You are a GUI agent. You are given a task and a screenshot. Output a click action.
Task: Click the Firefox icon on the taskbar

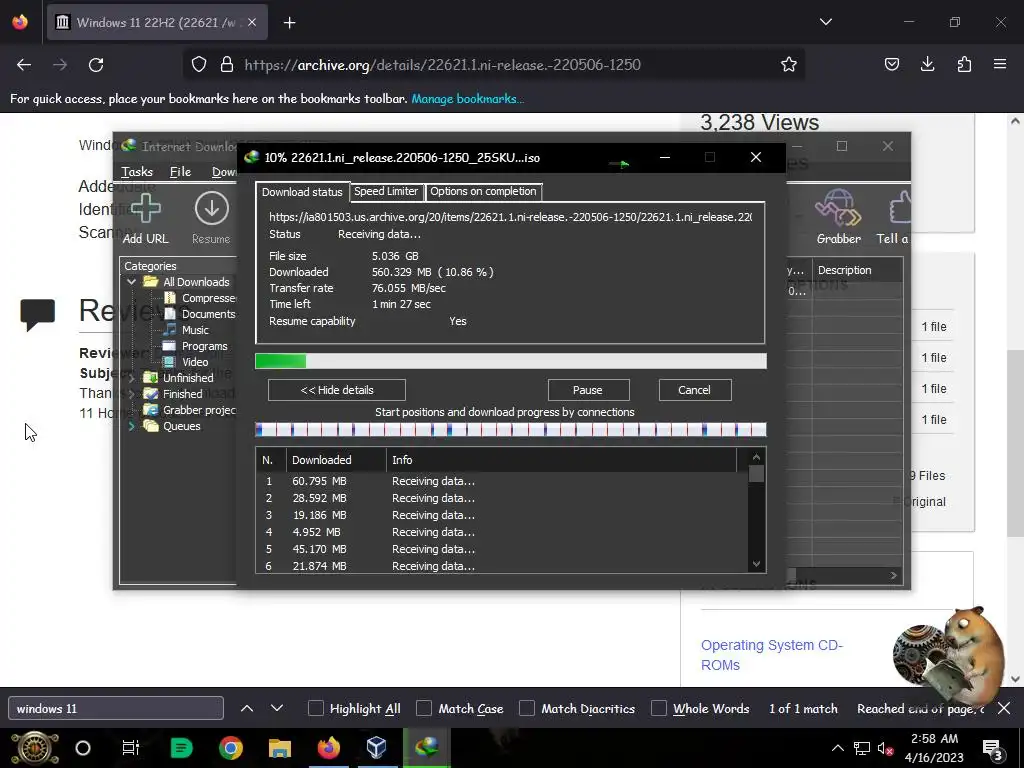click(x=328, y=748)
